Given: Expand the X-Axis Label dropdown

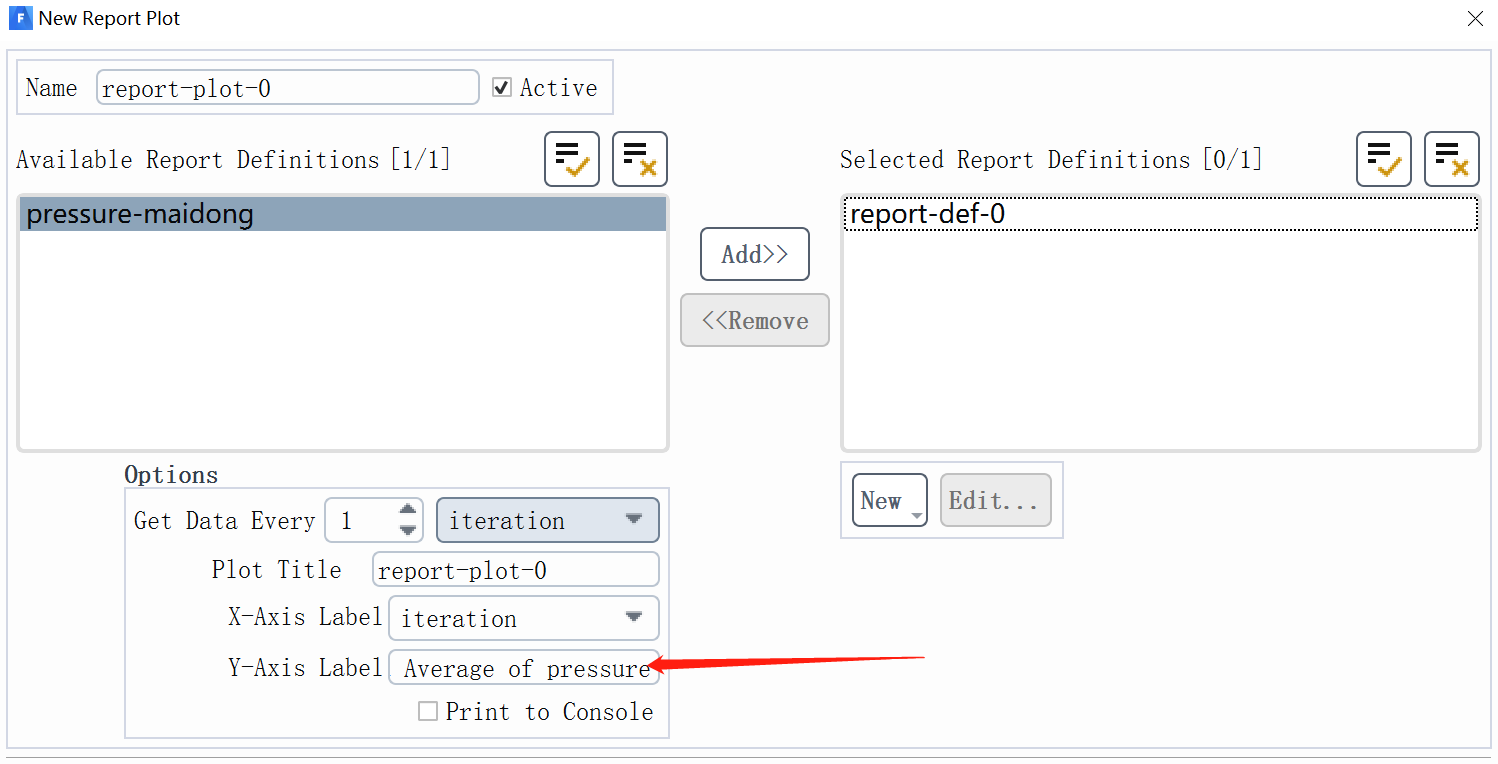Looking at the screenshot, I should tap(523, 618).
